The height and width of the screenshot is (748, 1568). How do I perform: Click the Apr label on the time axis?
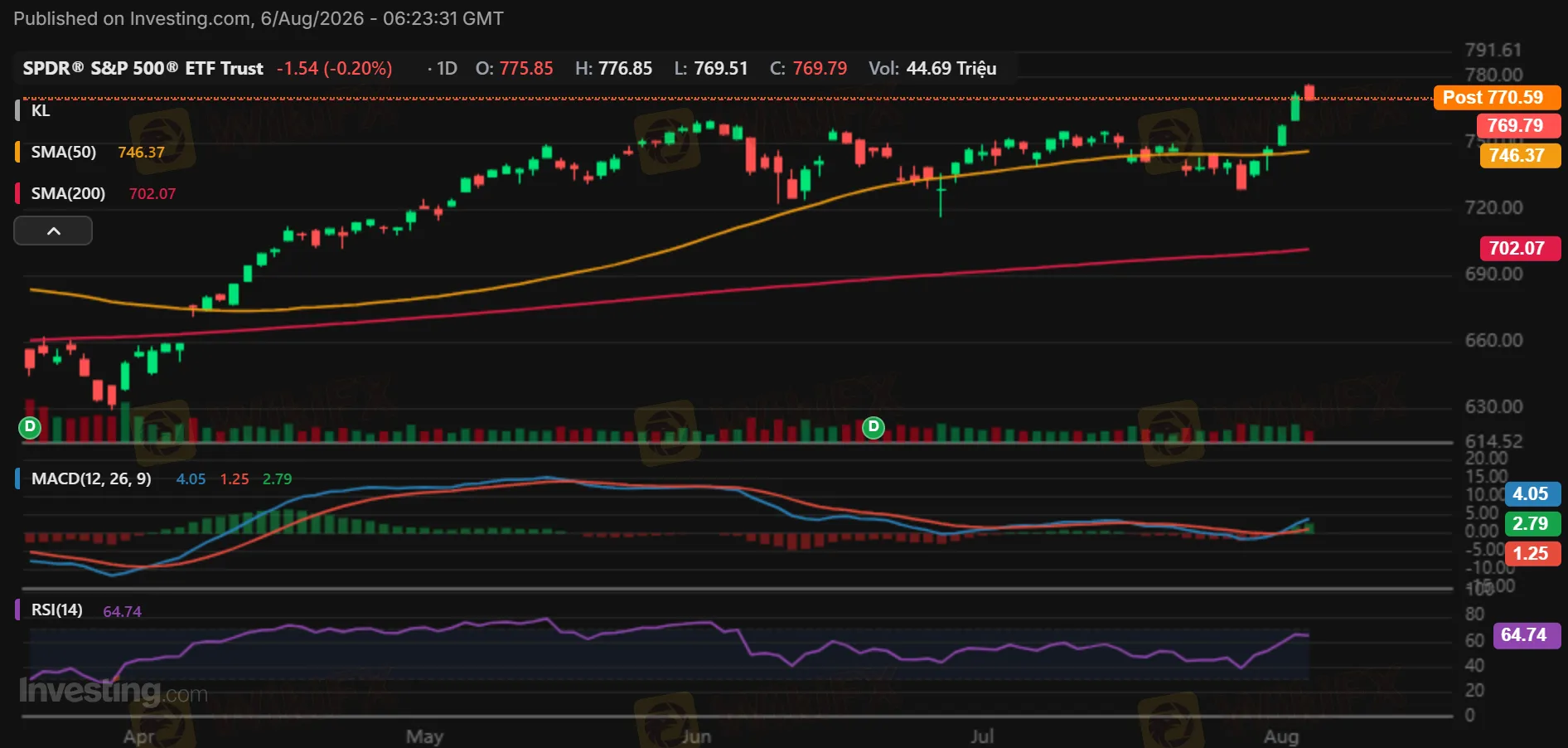pyautogui.click(x=138, y=736)
